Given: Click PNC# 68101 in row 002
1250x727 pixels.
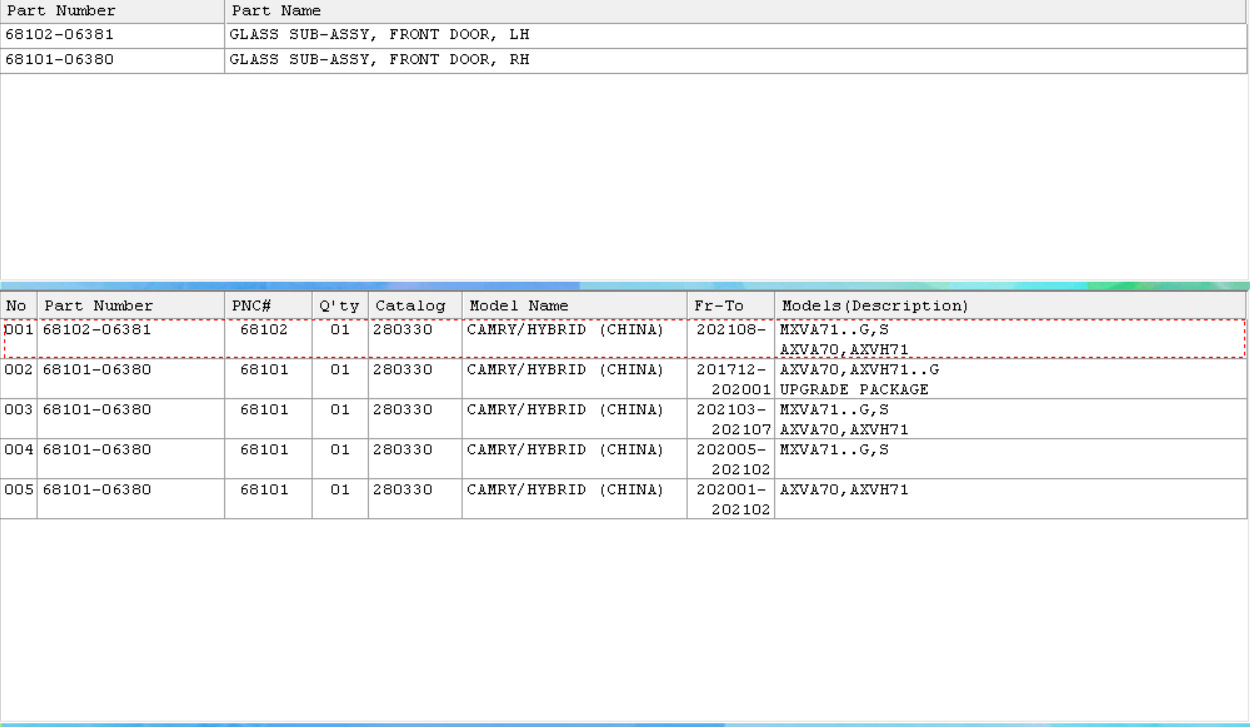Looking at the screenshot, I should coord(264,369).
